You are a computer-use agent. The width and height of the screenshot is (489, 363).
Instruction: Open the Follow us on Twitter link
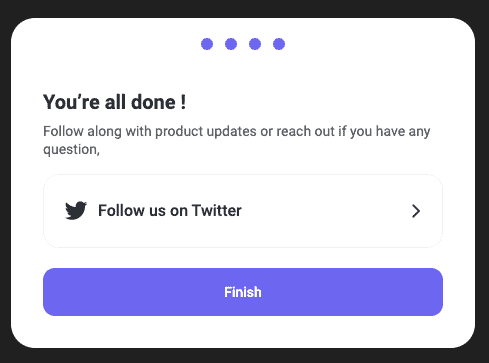click(243, 211)
